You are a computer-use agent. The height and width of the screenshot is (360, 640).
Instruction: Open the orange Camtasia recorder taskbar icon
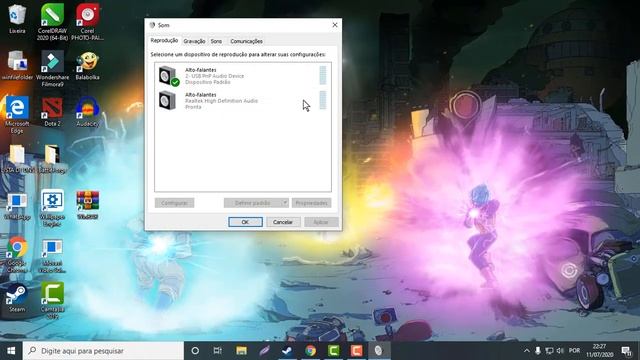pos(356,351)
